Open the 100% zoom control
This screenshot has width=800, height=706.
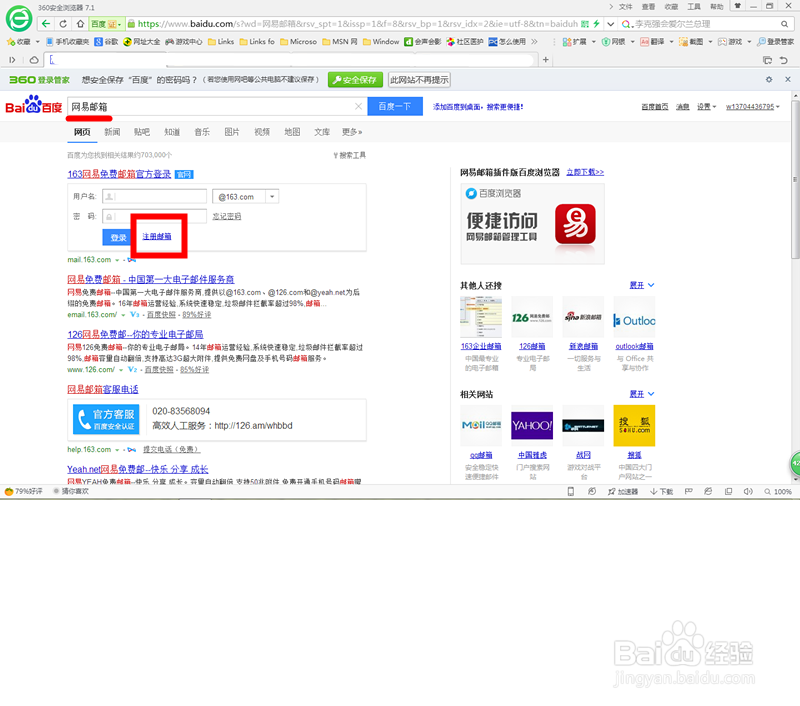tap(778, 492)
